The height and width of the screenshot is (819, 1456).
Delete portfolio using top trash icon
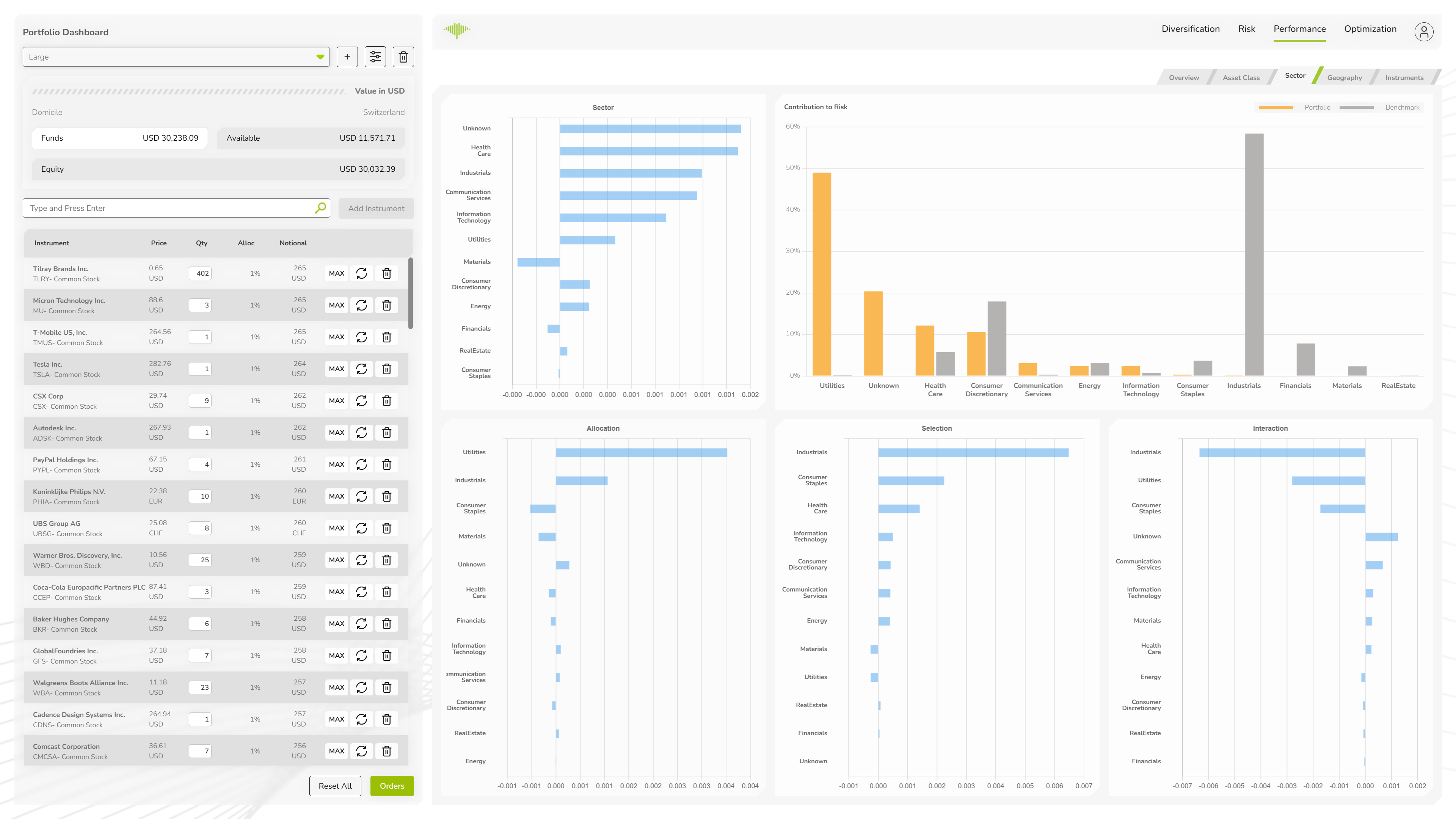403,56
